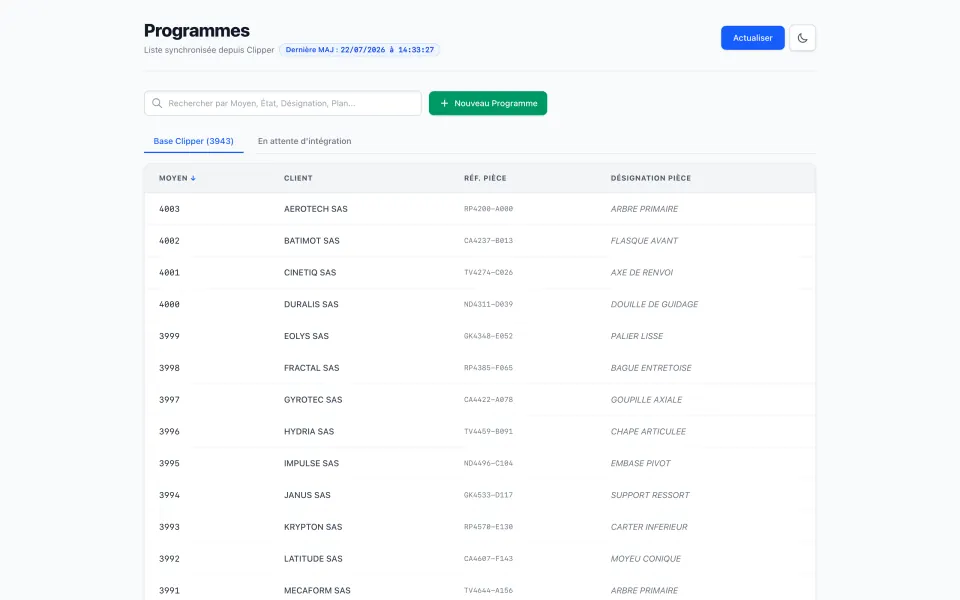Click reference TV4644-A156
This screenshot has width=960, height=600.
[489, 591]
